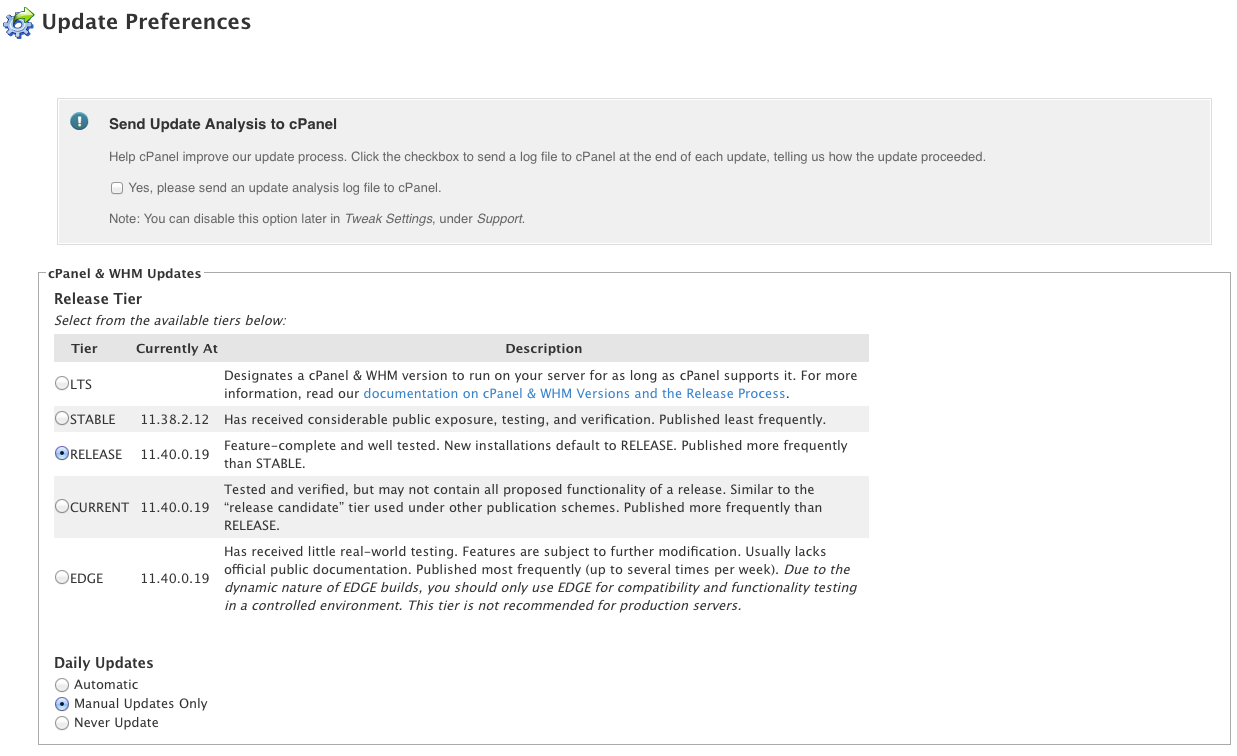This screenshot has width=1237, height=756.
Task: Click the cPanel & WHM Updates legend
Action: click(125, 273)
